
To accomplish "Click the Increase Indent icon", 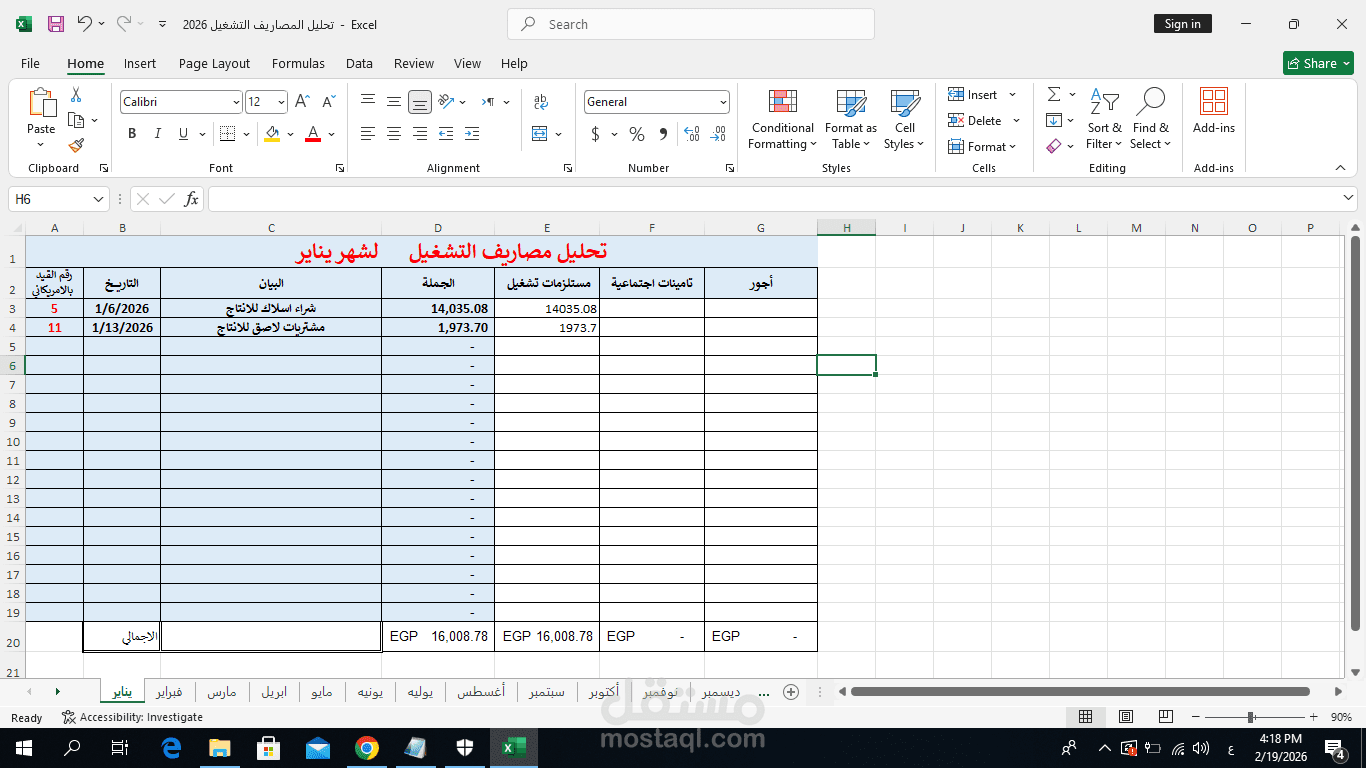I will 472,134.
